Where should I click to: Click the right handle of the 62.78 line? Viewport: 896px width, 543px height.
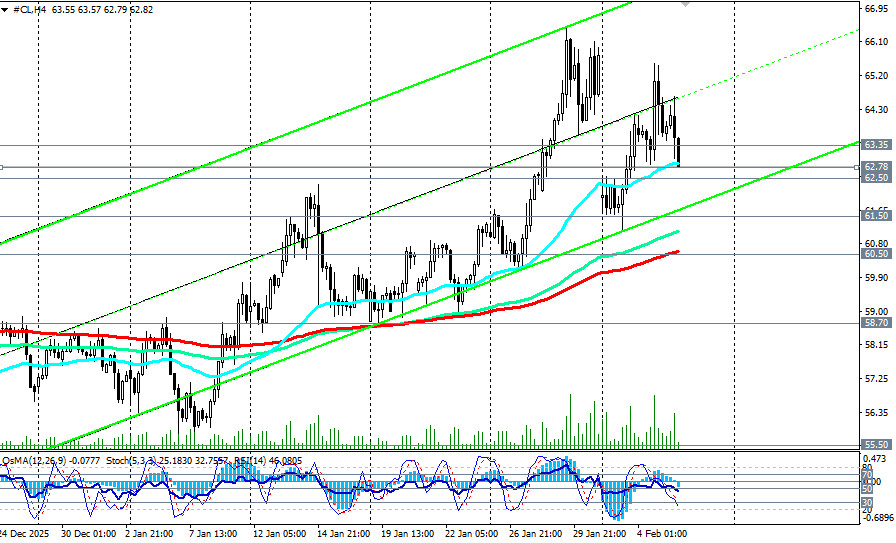point(856,167)
